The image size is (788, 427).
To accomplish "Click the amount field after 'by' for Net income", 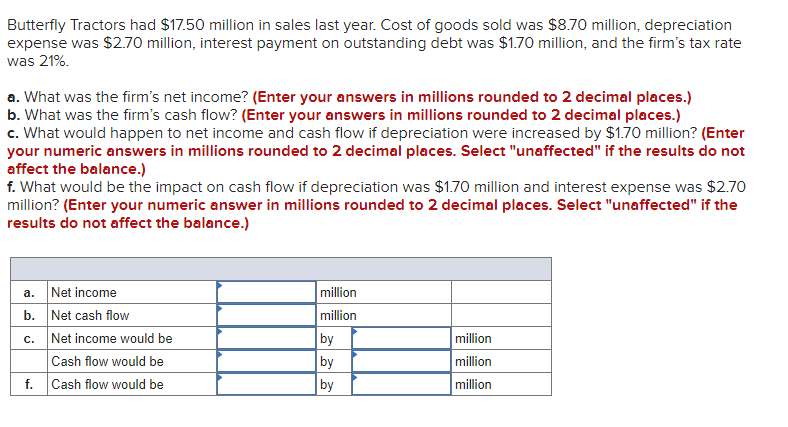I will click(x=401, y=338).
